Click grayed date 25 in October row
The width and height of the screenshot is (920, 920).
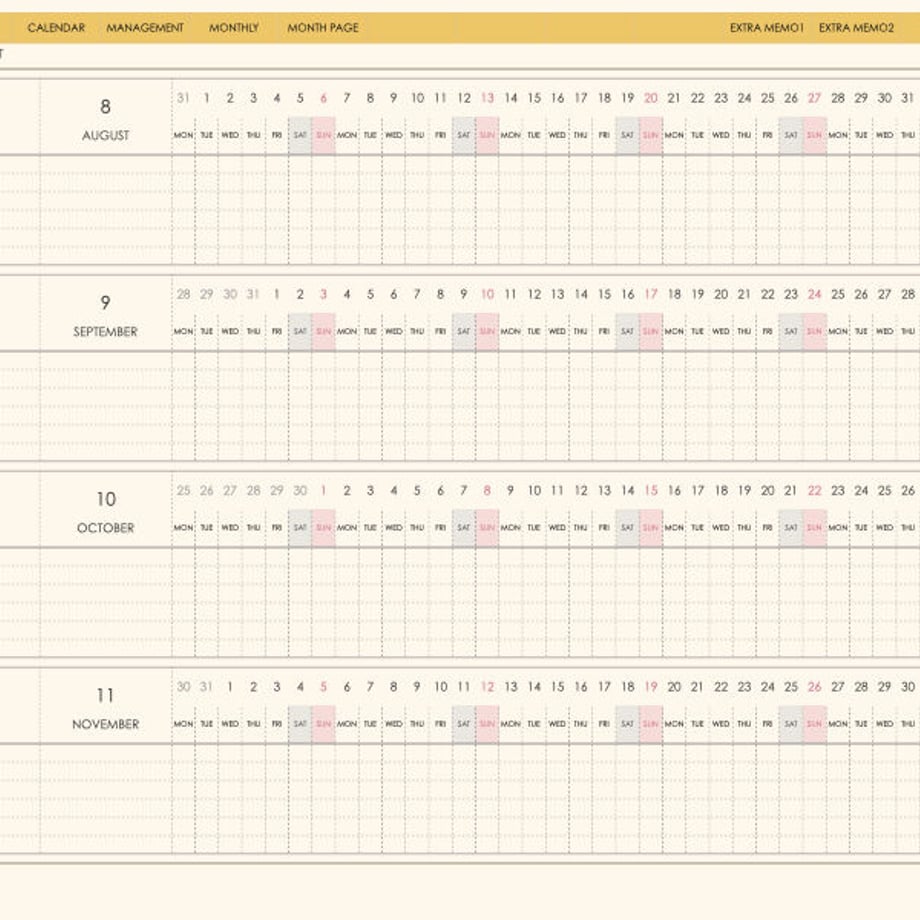(184, 491)
